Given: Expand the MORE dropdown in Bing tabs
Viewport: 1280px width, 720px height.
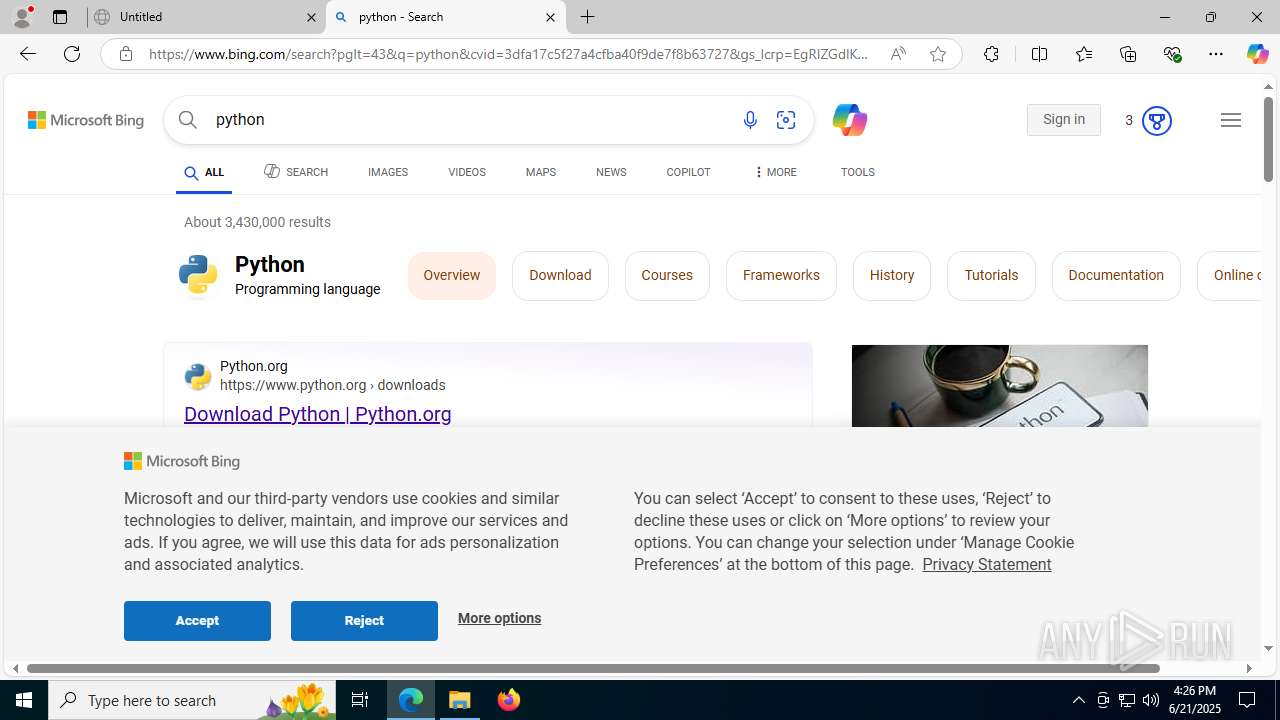Looking at the screenshot, I should click(x=775, y=172).
